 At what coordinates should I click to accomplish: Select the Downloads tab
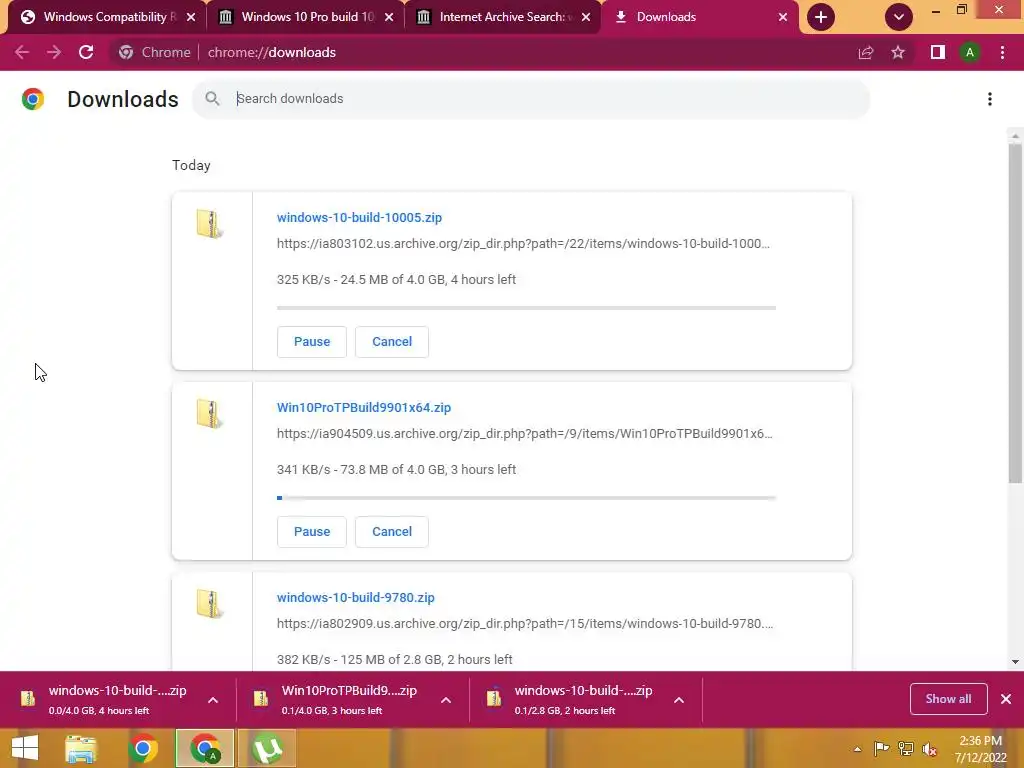coord(699,17)
